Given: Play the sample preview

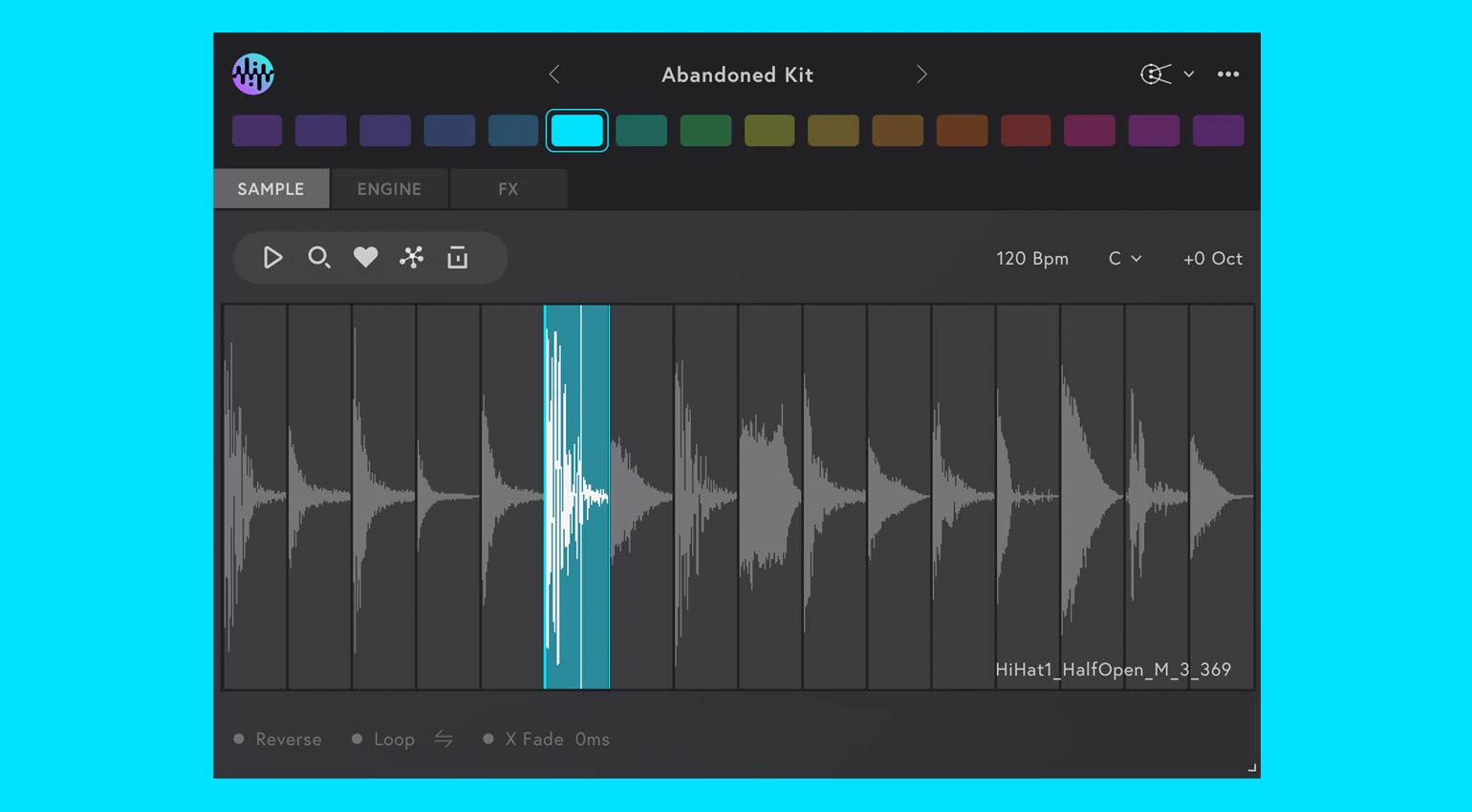Looking at the screenshot, I should (272, 257).
